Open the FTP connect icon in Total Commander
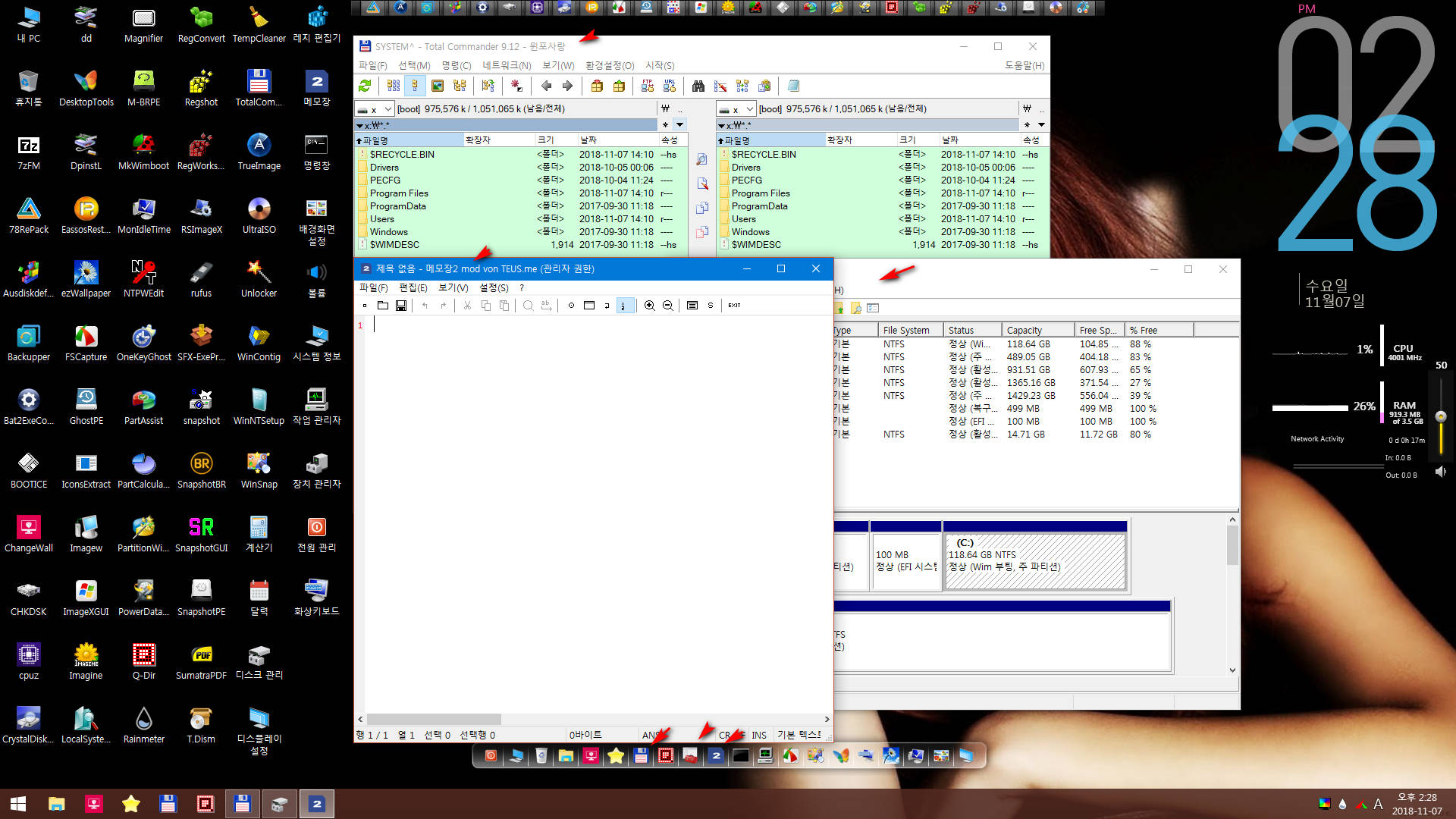This screenshot has width=1456, height=819. tap(648, 86)
